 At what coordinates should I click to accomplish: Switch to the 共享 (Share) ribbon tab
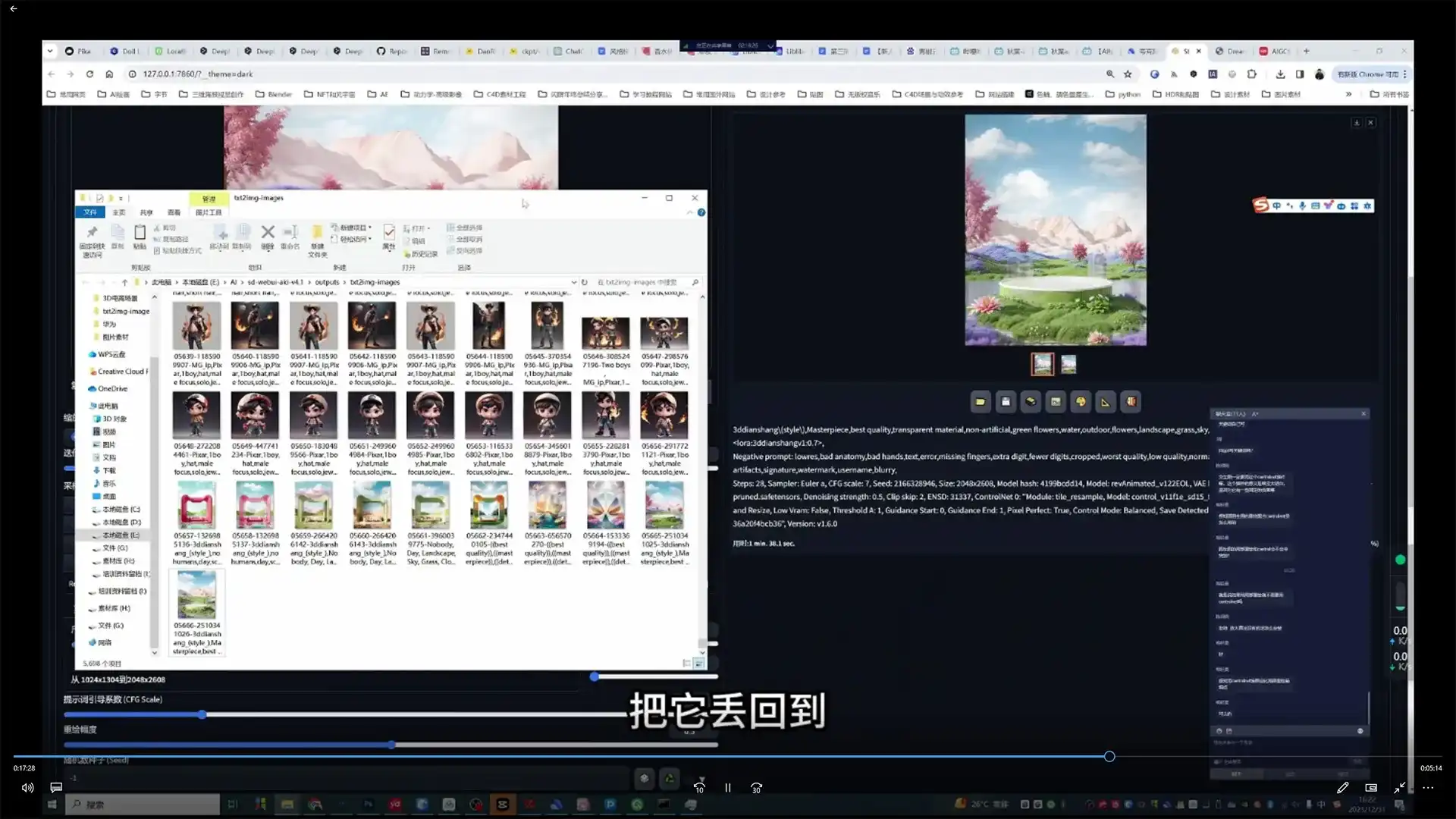pyautogui.click(x=146, y=212)
